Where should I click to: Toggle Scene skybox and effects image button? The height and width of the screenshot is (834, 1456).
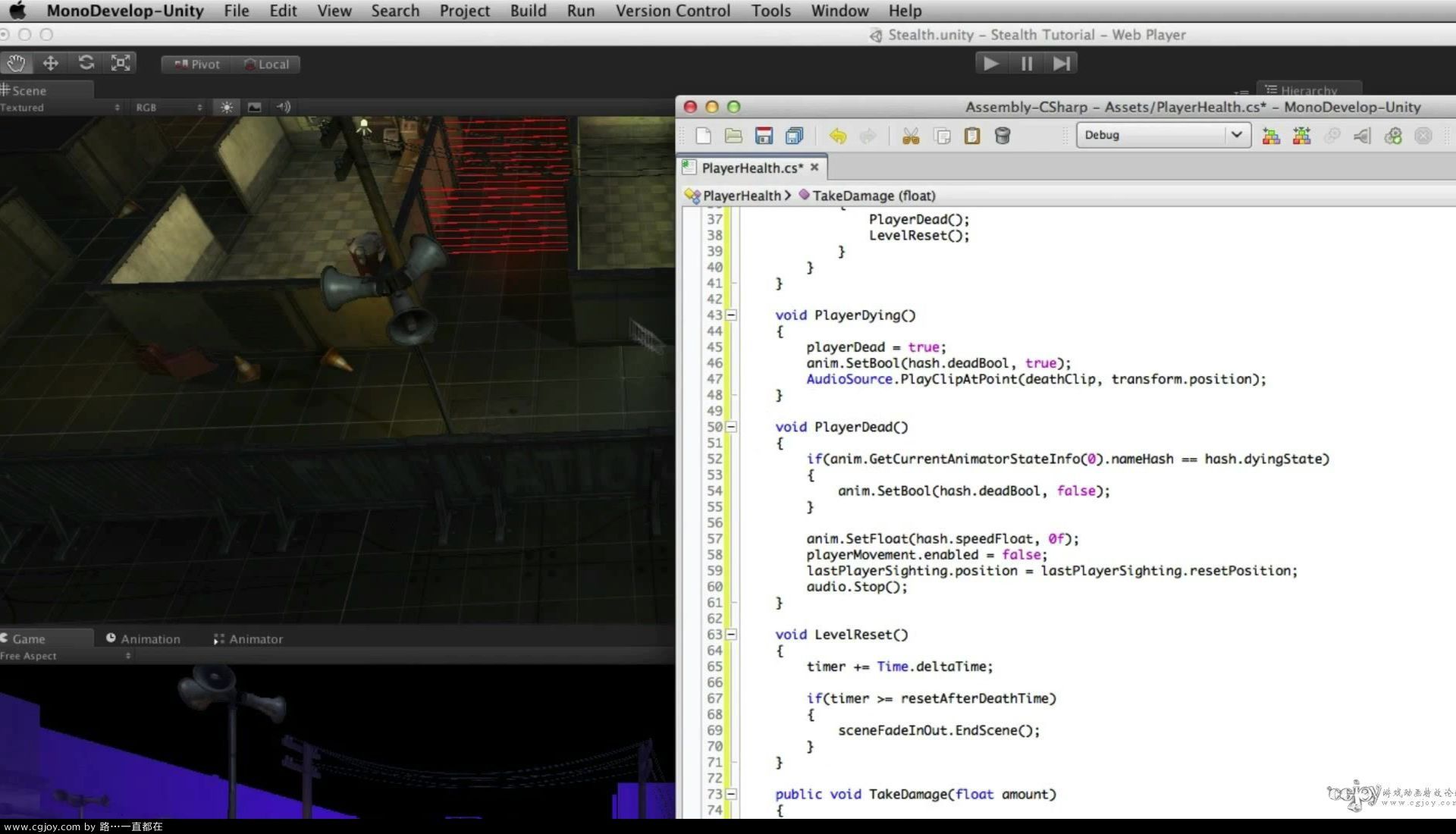[255, 108]
